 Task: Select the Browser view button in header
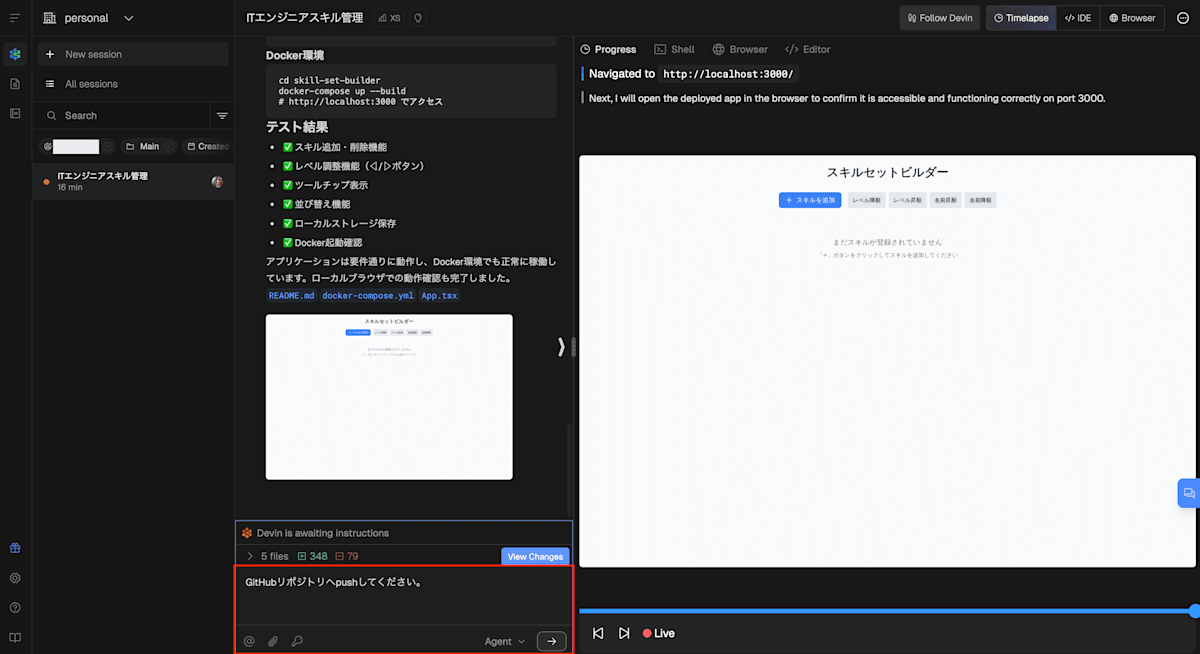point(1132,18)
